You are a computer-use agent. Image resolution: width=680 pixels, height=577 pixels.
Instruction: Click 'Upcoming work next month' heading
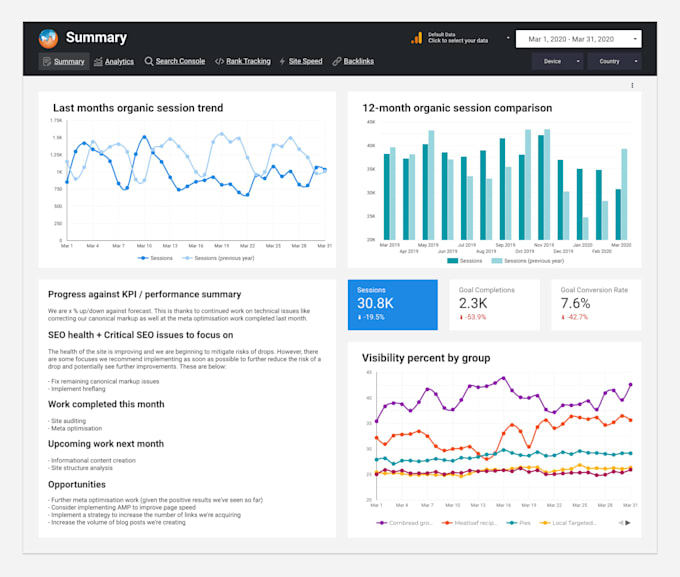coord(106,444)
